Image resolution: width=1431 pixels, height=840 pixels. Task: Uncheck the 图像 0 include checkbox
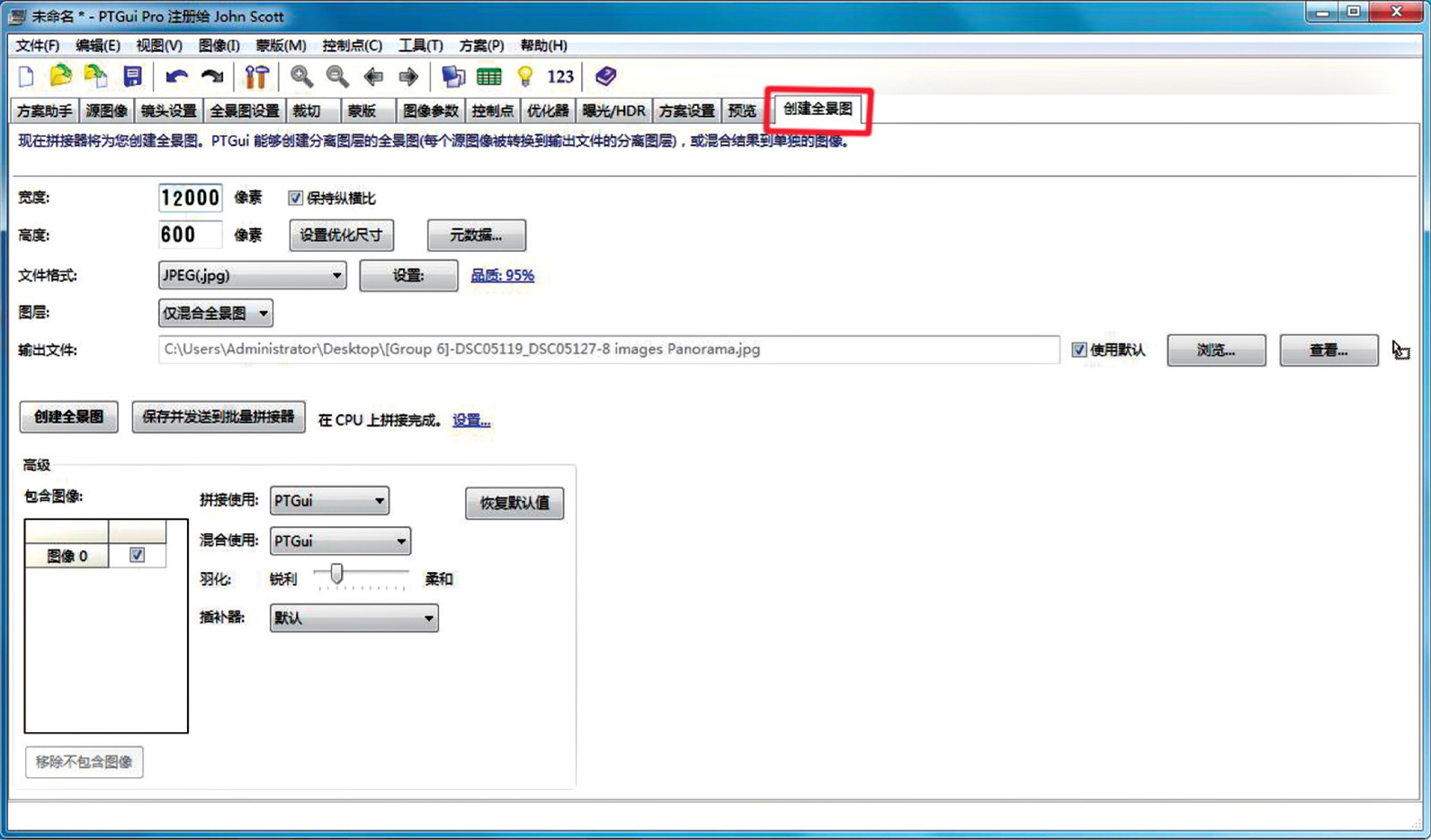coord(137,555)
